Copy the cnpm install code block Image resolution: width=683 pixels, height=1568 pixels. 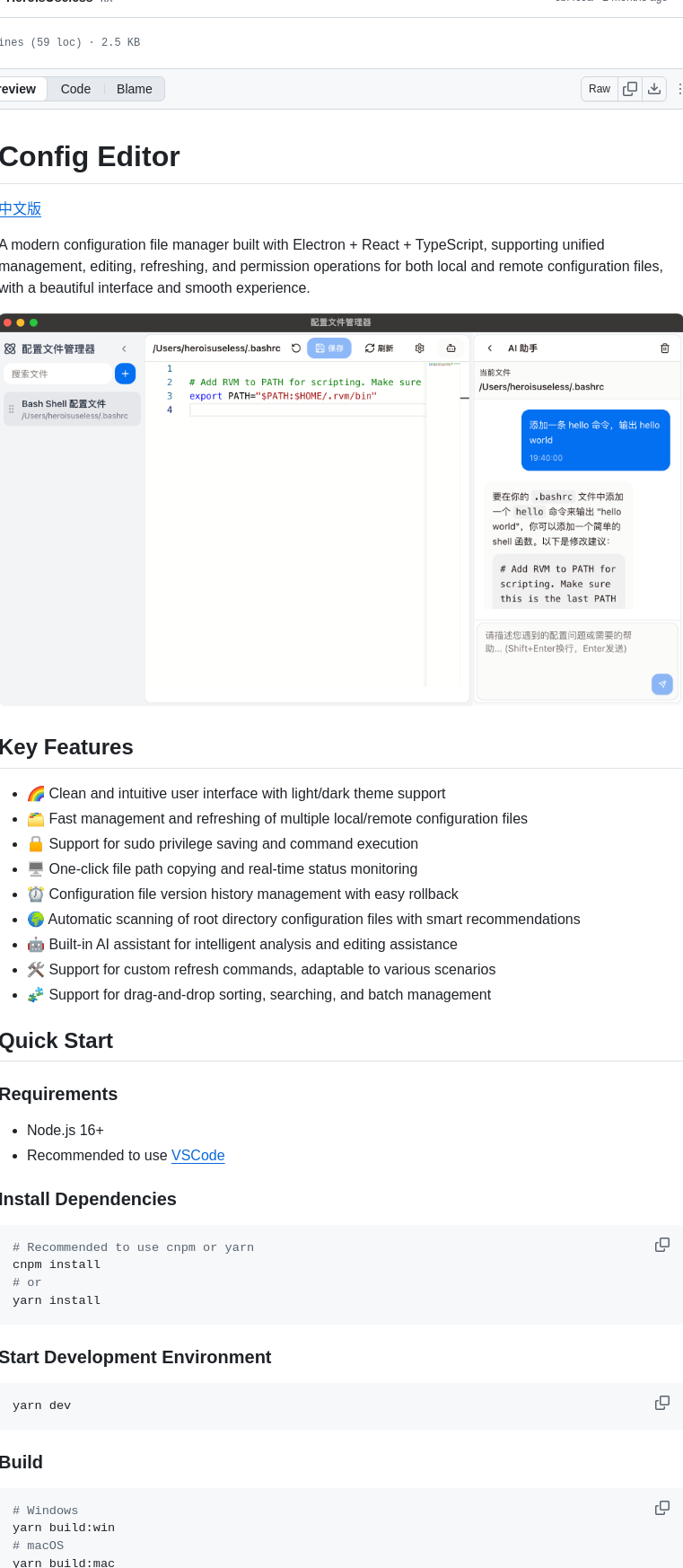(662, 1245)
